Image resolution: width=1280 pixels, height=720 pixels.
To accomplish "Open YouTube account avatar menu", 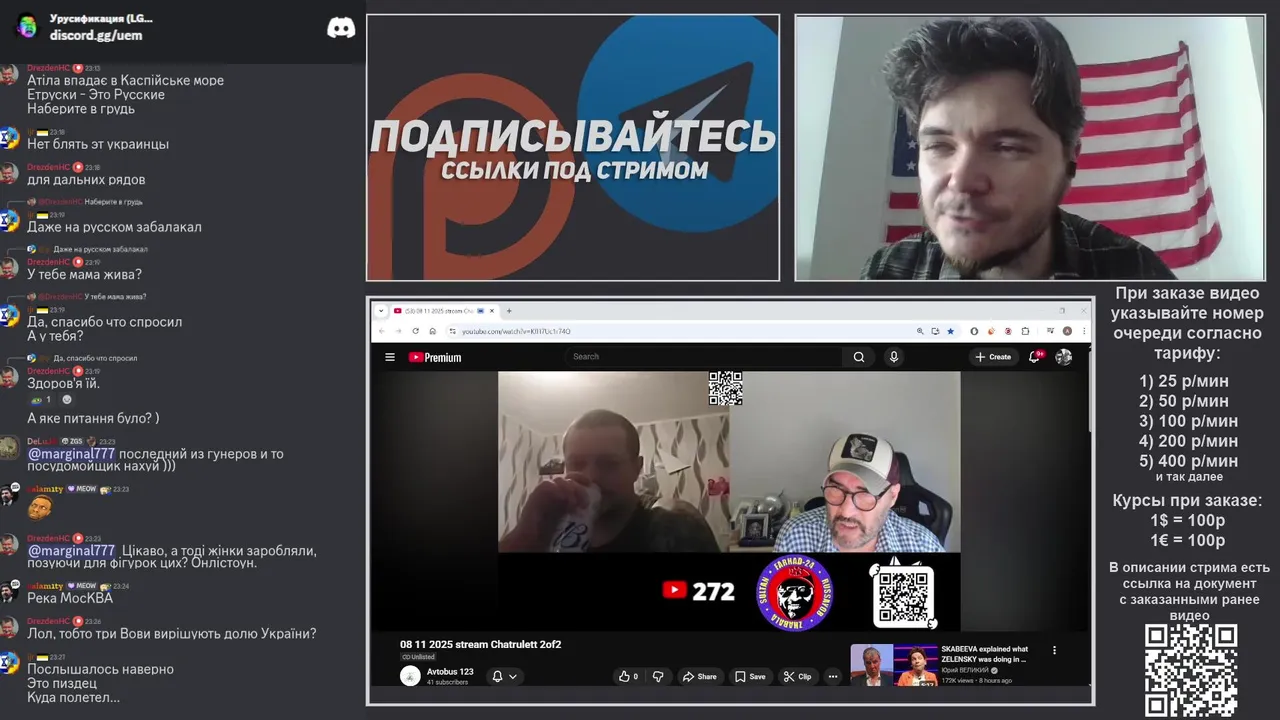I will [x=1064, y=357].
